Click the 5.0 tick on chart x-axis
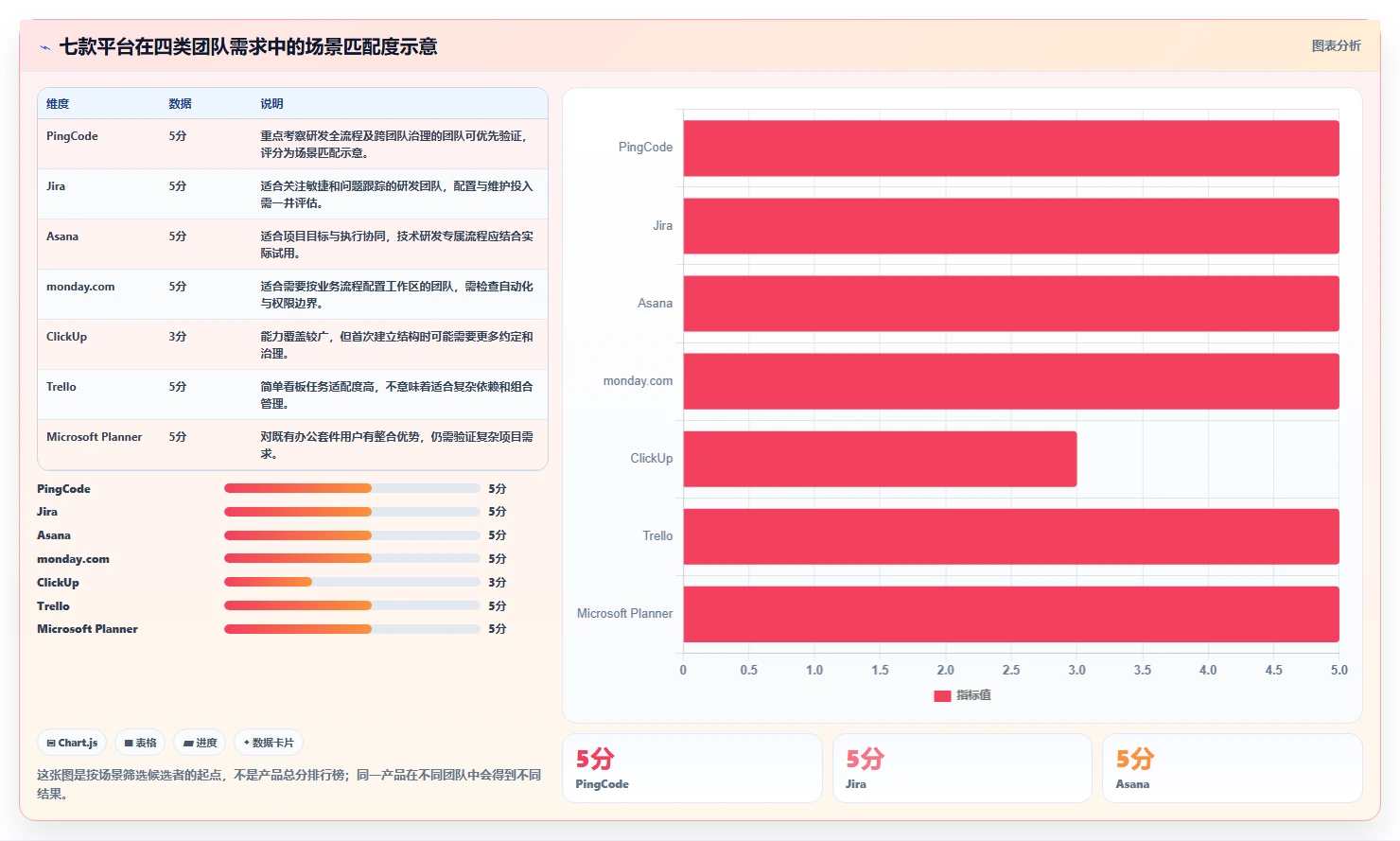 [1339, 670]
